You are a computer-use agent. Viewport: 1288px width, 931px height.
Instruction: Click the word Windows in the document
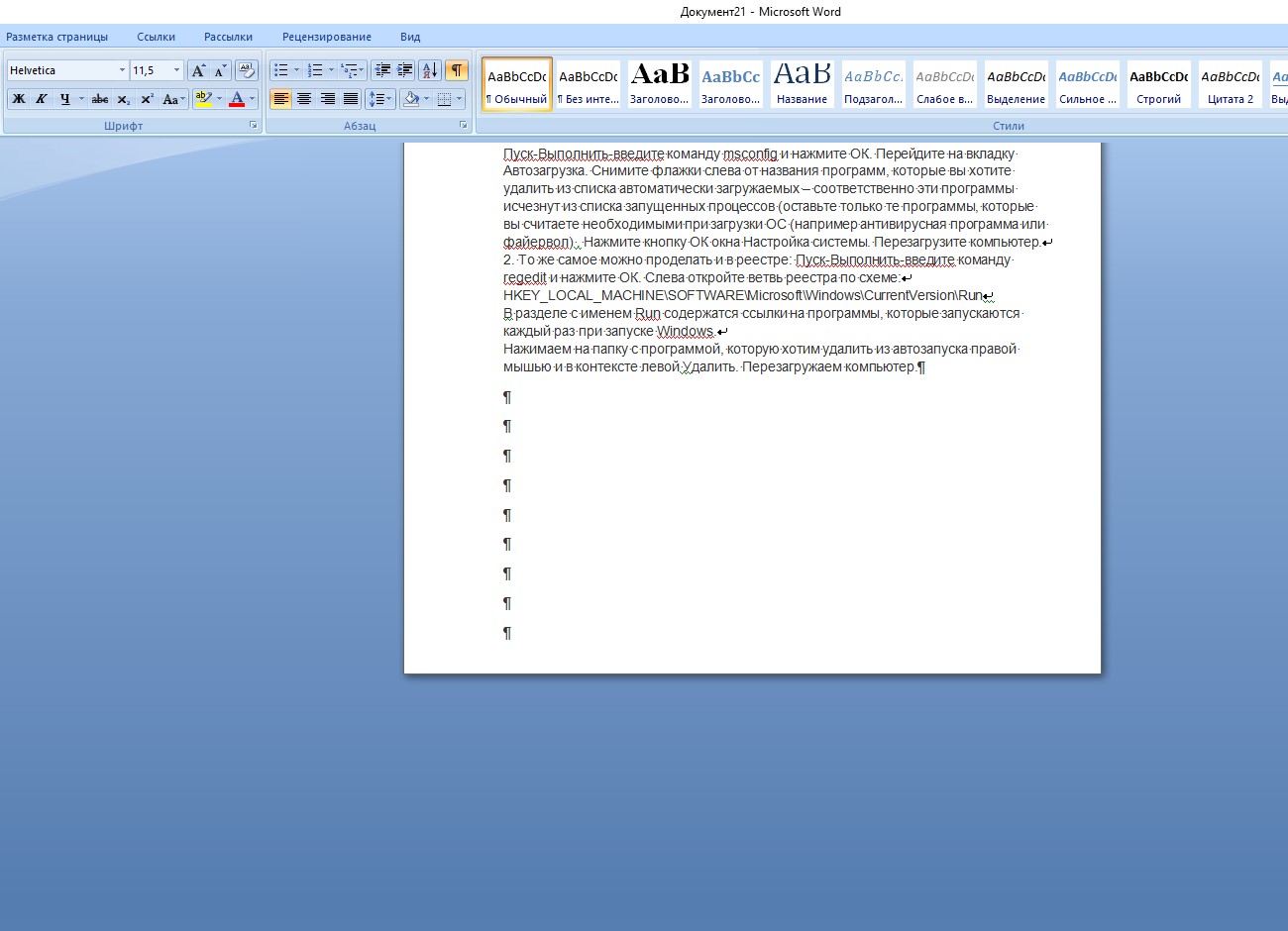[685, 332]
